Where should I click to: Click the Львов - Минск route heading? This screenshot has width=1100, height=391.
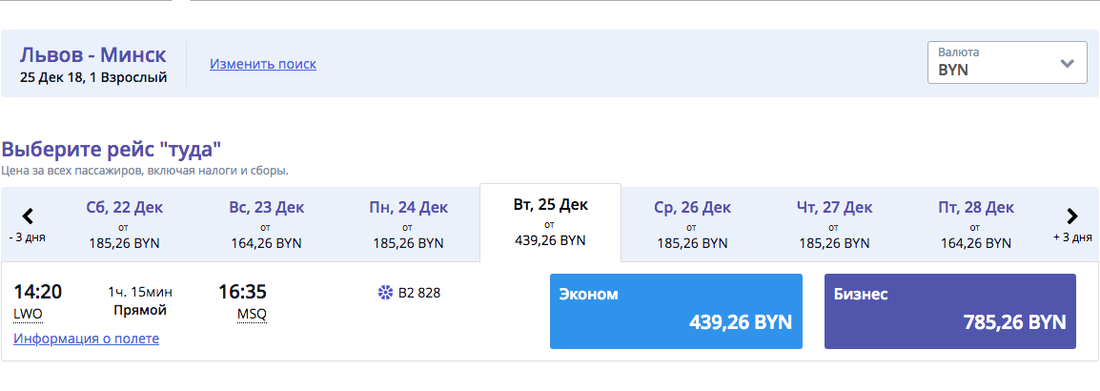click(93, 54)
